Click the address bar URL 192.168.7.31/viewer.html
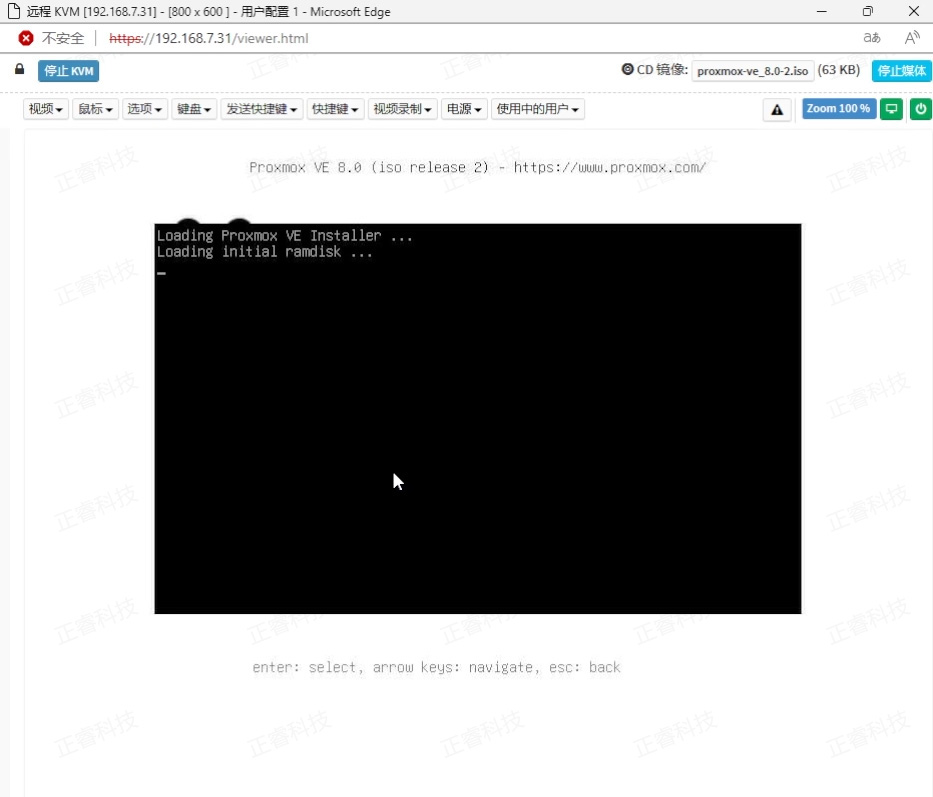Screen dimensions: 933x797 tap(209, 39)
